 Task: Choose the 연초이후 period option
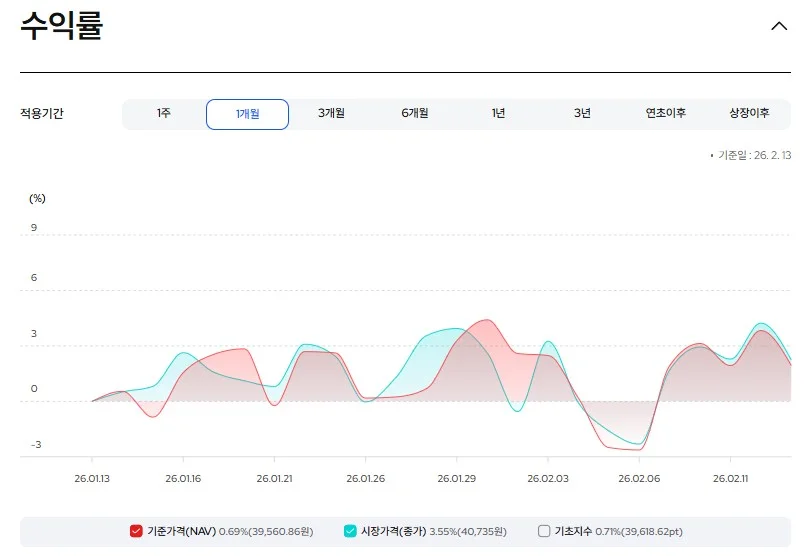tap(665, 114)
